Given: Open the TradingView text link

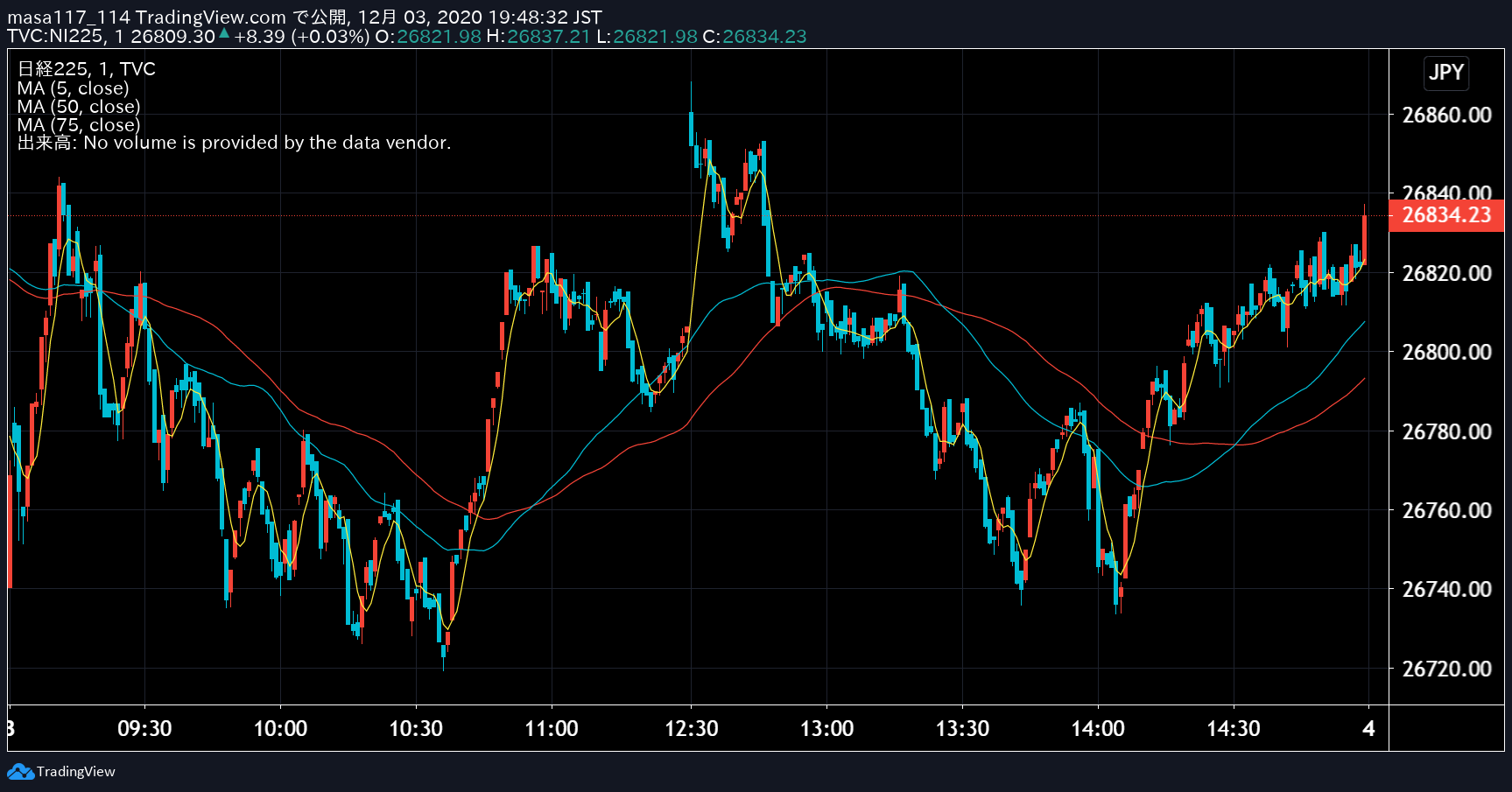Looking at the screenshot, I should 76,772.
